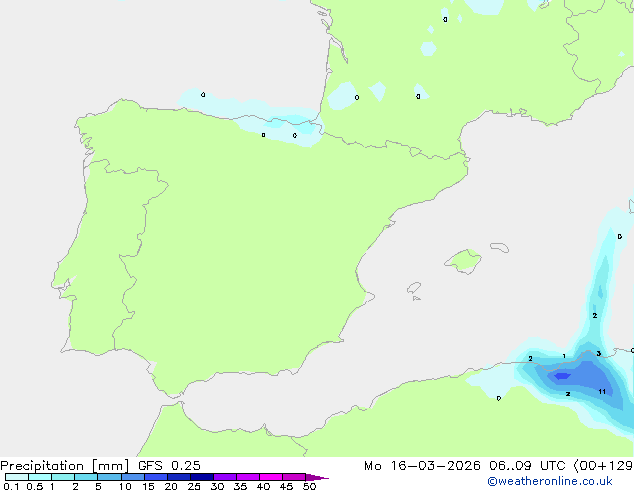This screenshot has width=634, height=490.
Task: Select the 25–30 mm dark navy legend swatch
Action: (202, 477)
